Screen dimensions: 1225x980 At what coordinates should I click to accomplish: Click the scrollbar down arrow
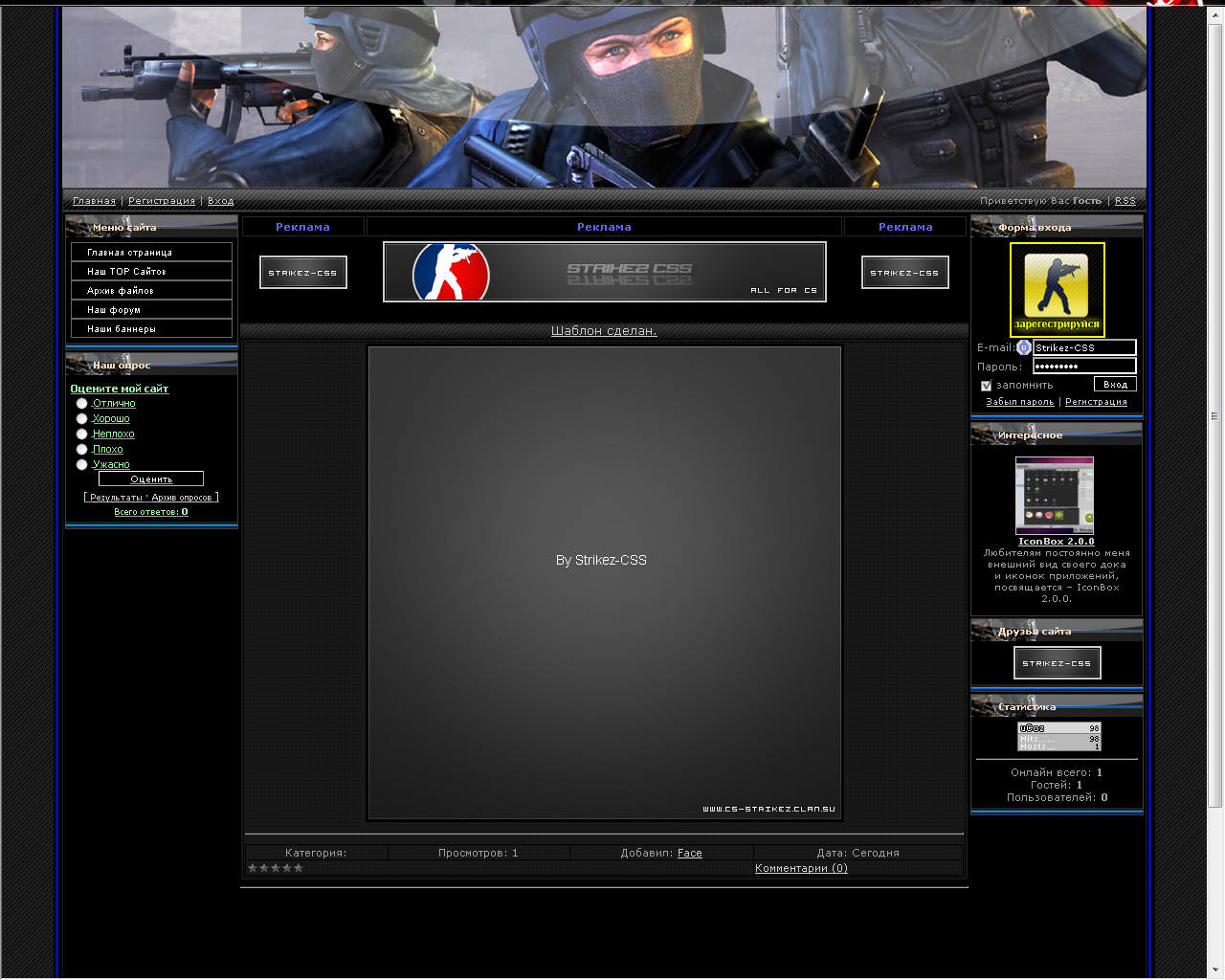(1215, 969)
